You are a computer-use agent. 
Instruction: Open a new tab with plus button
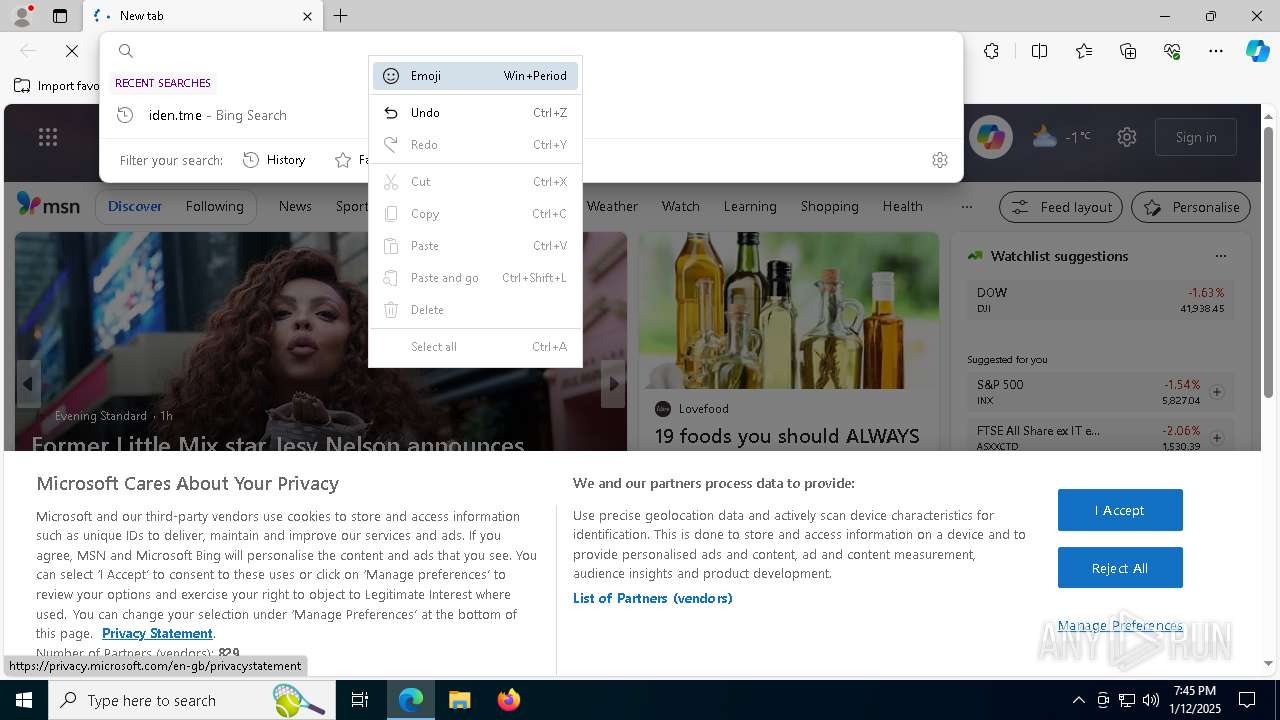(341, 16)
